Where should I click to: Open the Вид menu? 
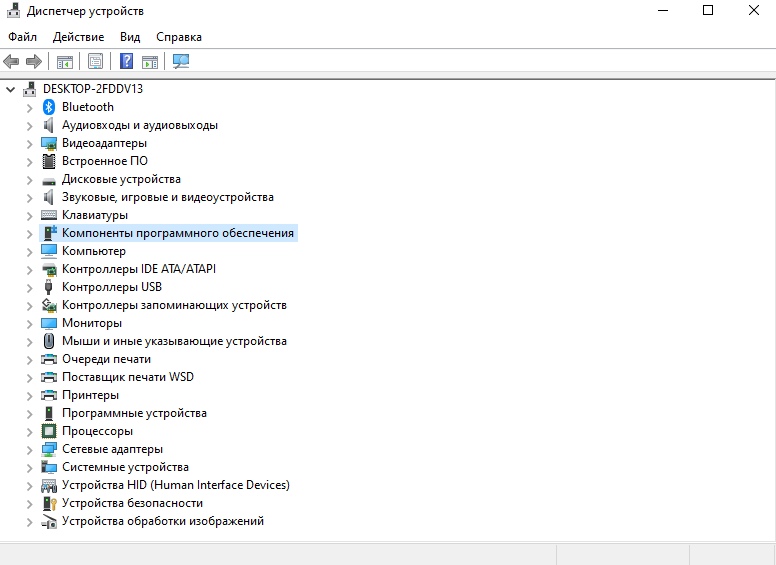[130, 37]
